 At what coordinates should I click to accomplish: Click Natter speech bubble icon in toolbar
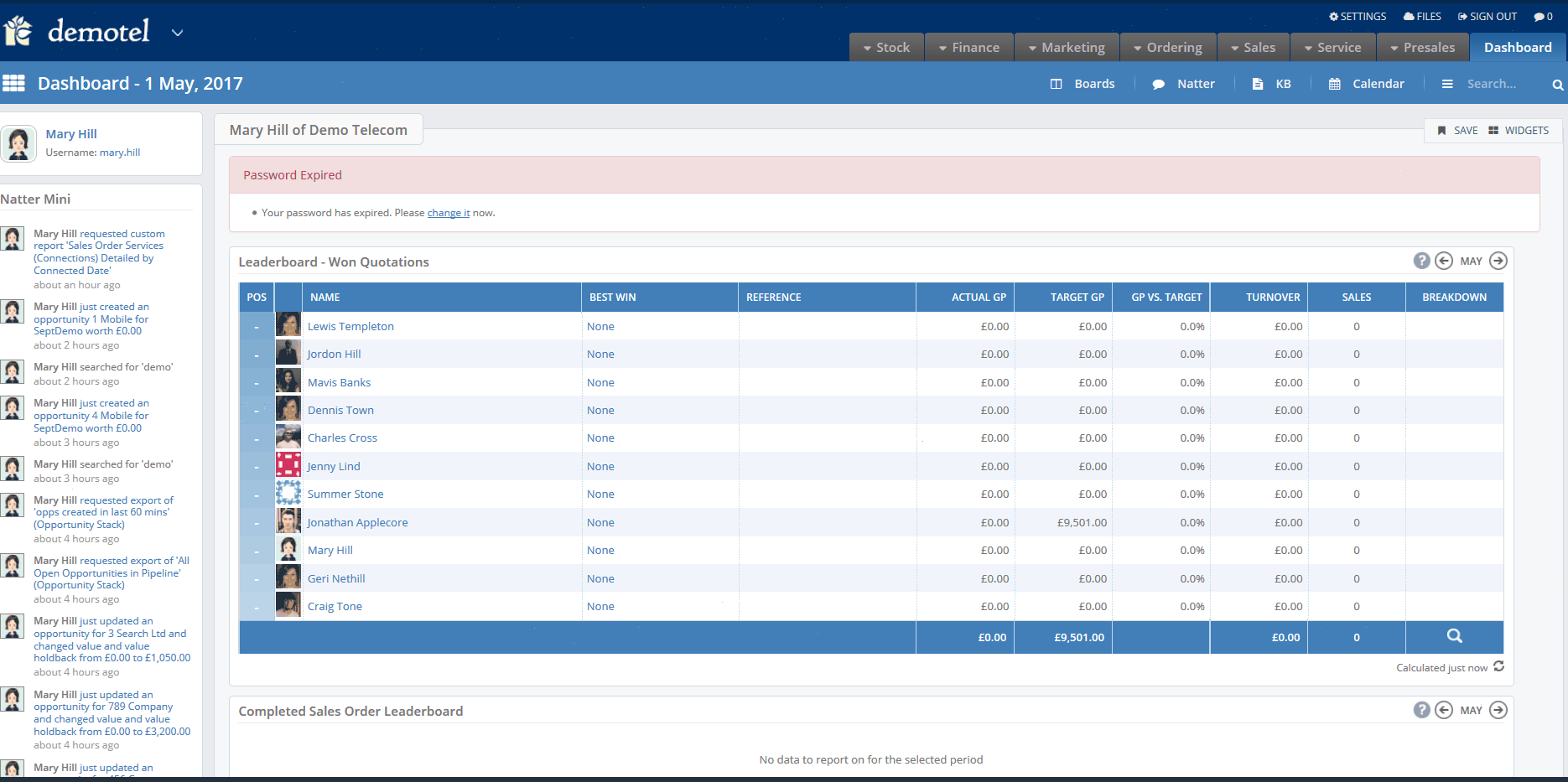pyautogui.click(x=1158, y=85)
